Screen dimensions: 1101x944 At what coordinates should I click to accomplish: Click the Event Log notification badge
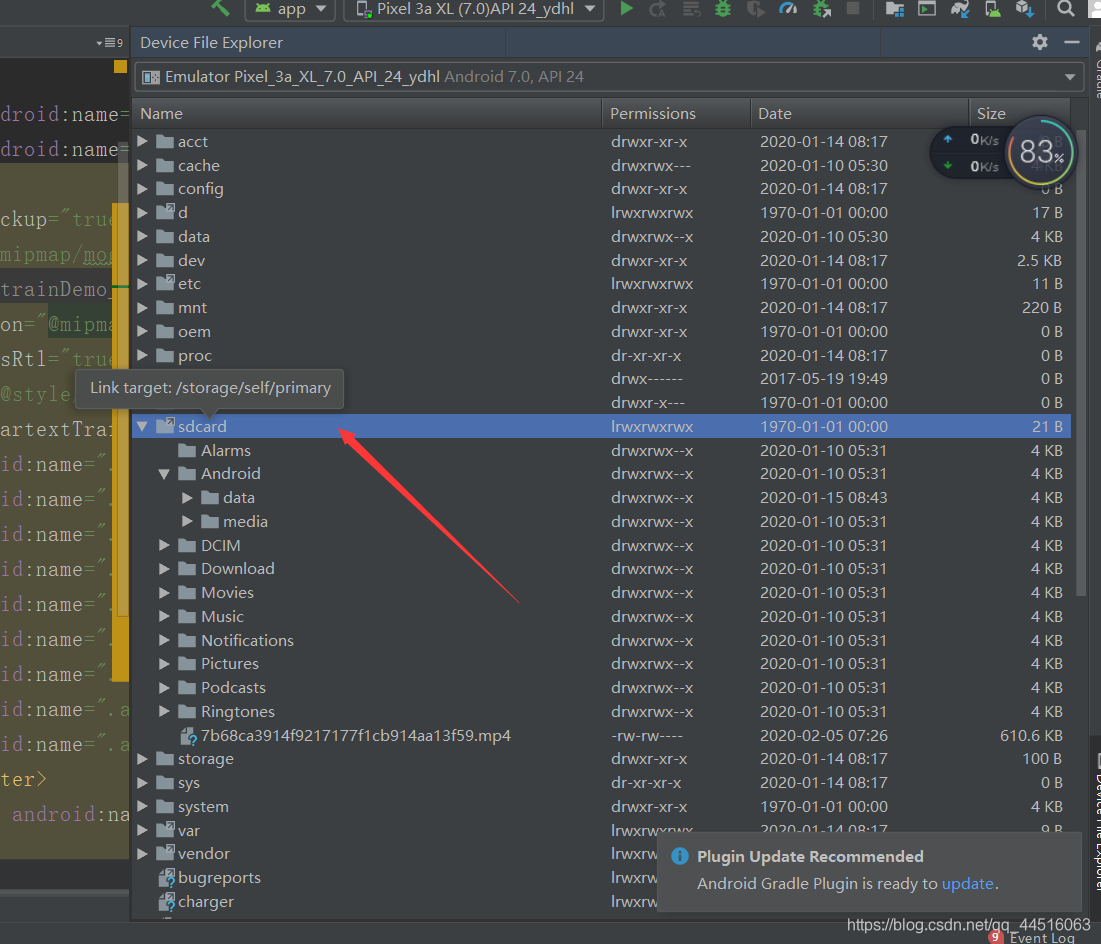click(995, 936)
